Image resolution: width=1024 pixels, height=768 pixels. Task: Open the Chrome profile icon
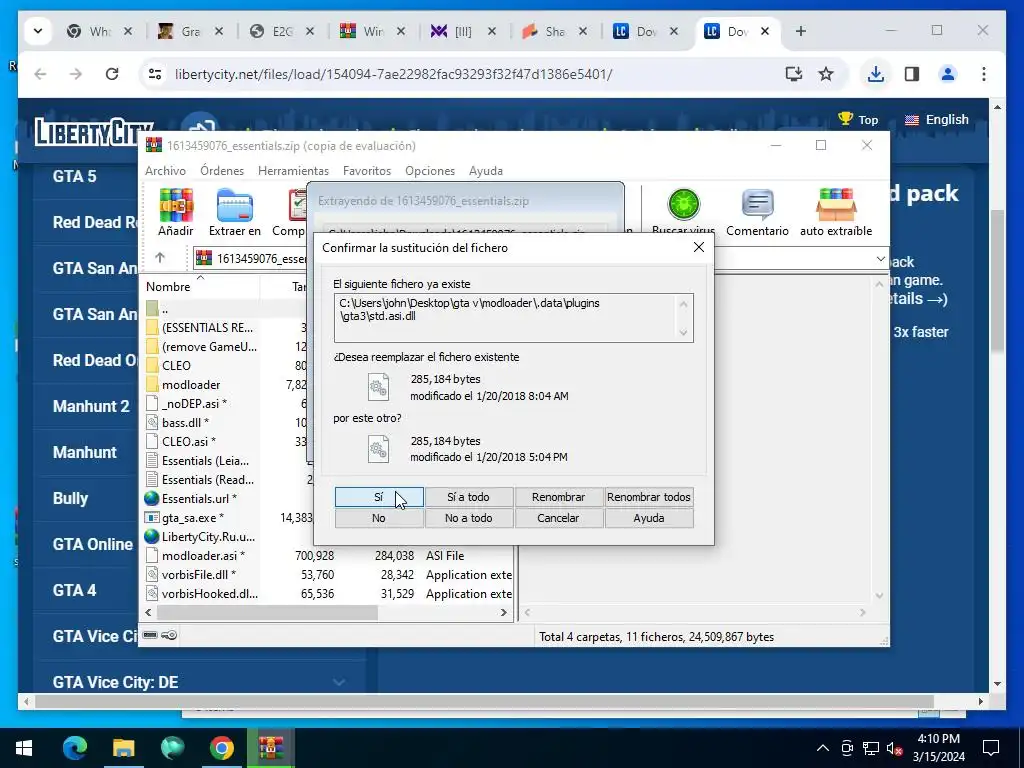click(948, 74)
